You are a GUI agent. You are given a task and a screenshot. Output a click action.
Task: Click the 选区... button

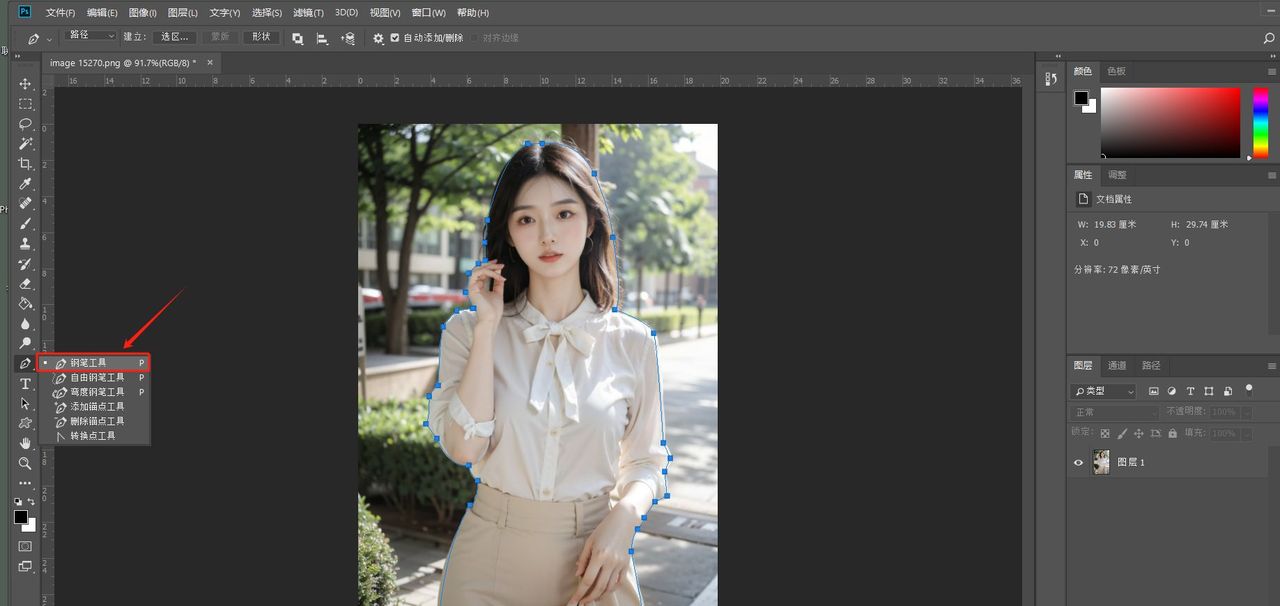point(174,37)
